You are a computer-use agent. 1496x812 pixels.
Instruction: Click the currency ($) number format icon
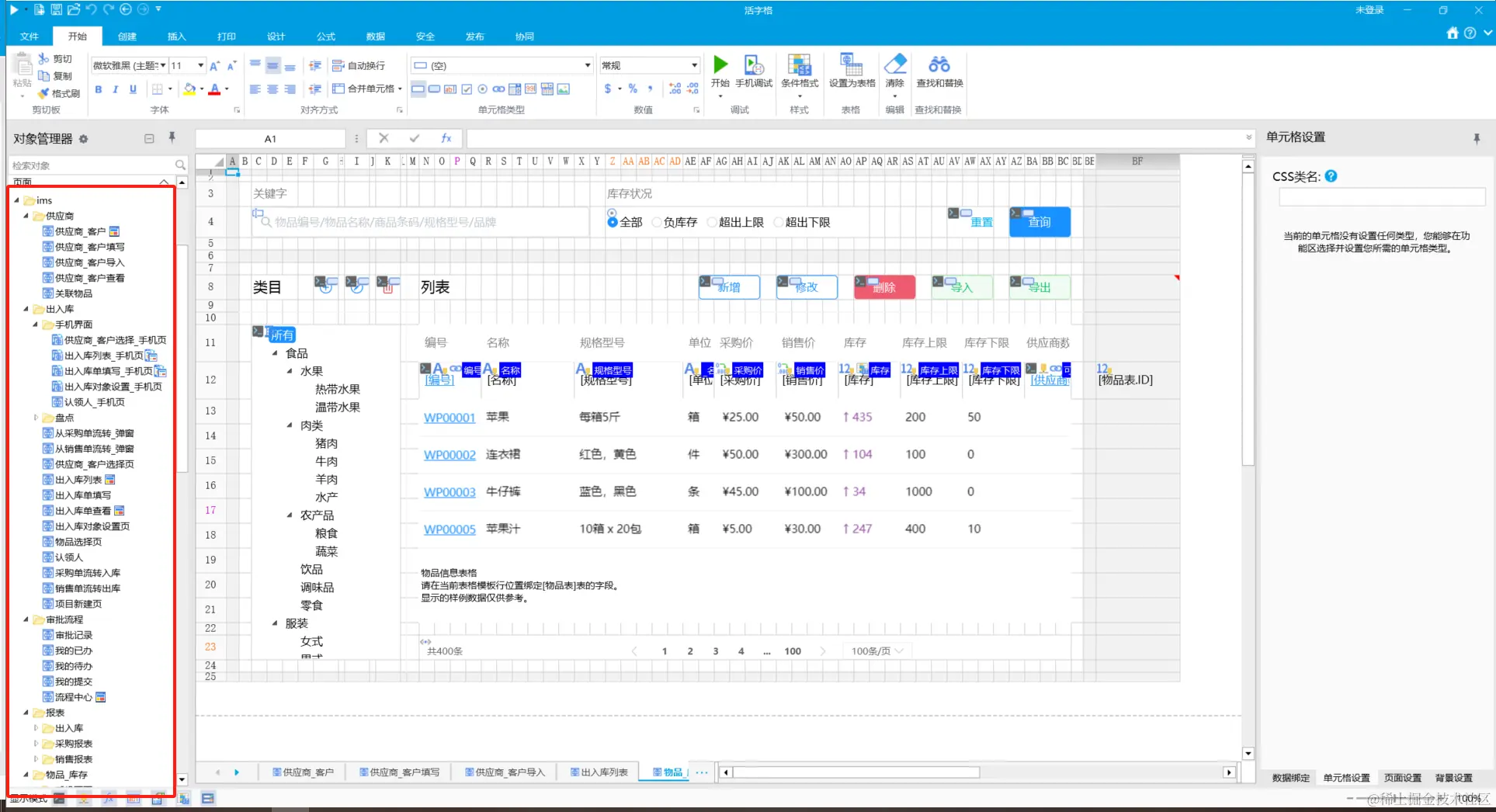pos(608,89)
